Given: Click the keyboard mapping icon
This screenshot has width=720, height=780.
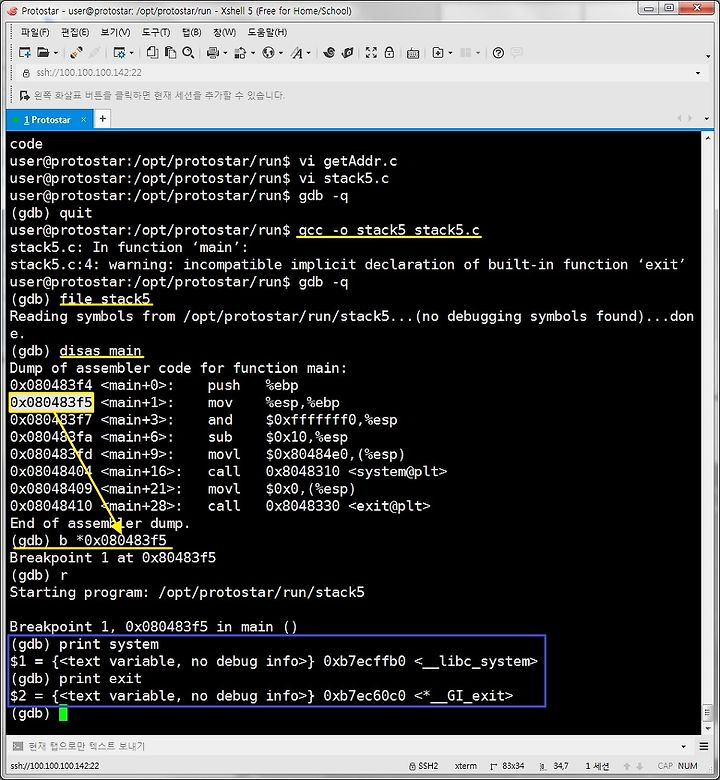Looking at the screenshot, I should tap(413, 53).
